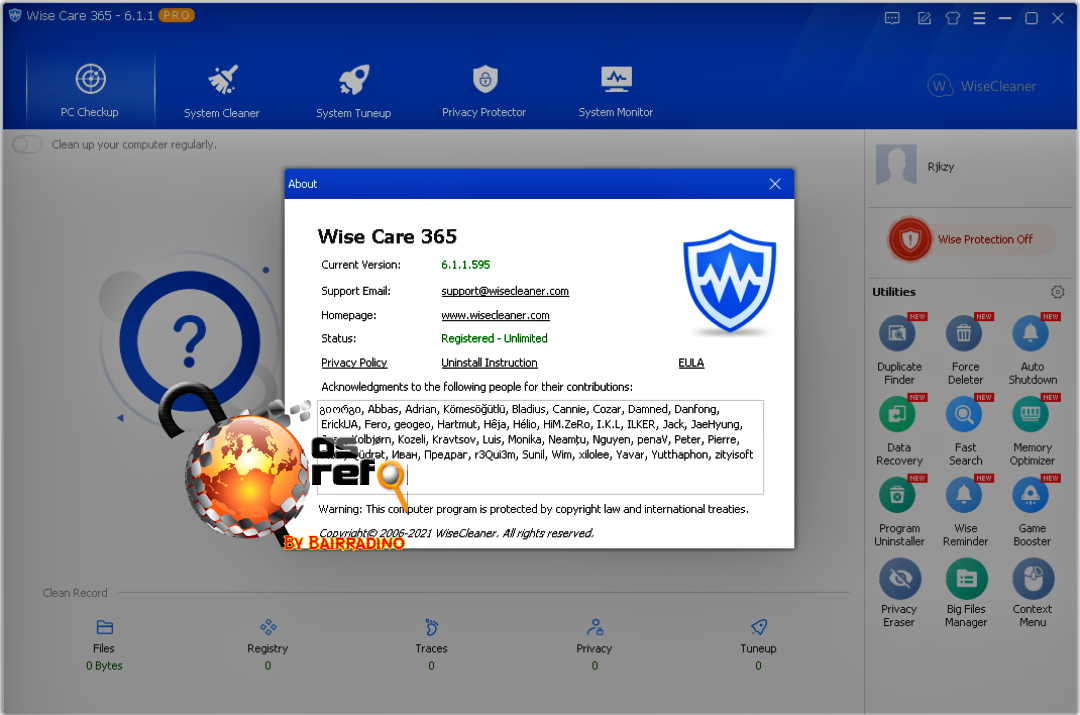Open the hamburger menu in title bar
1080x715 pixels.
coord(979,18)
